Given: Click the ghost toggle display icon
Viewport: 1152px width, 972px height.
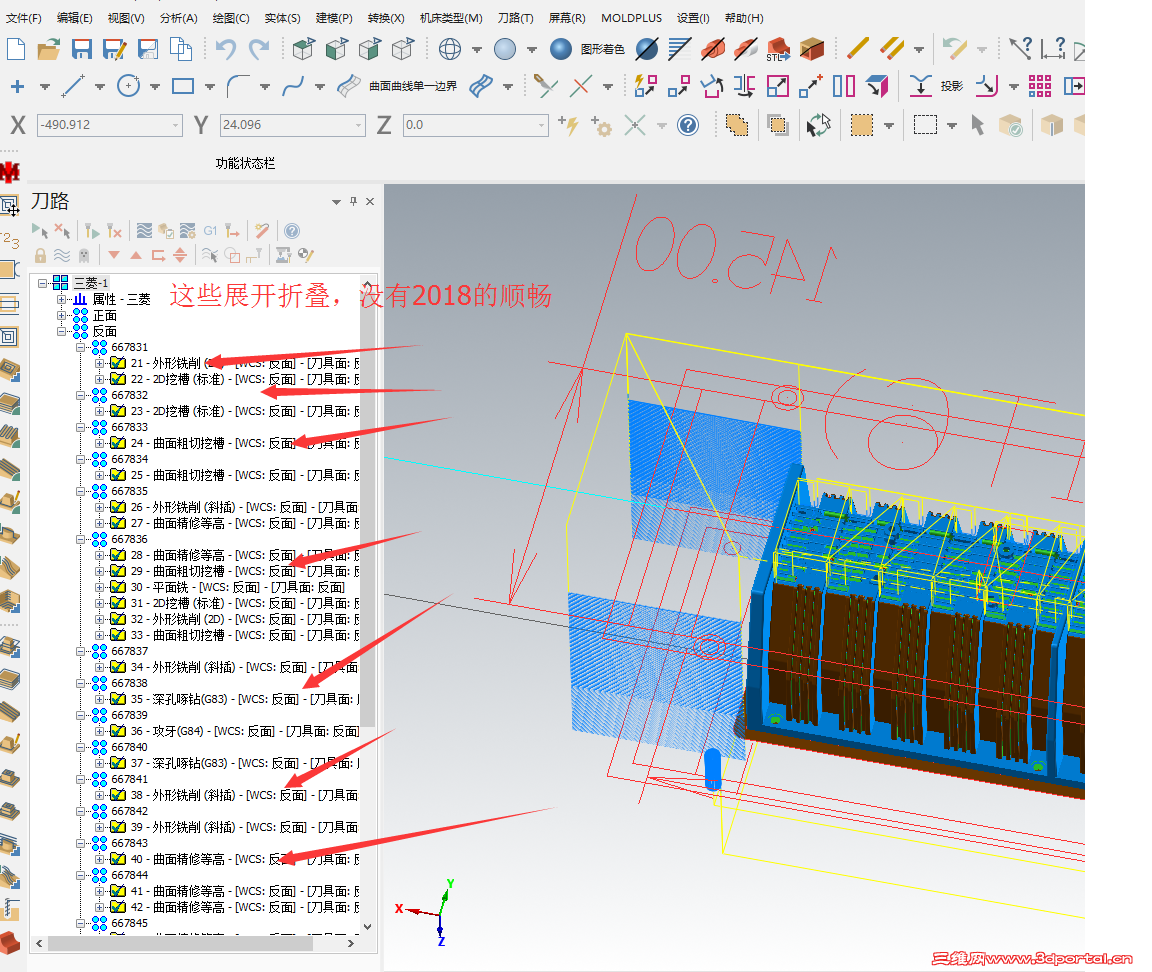Looking at the screenshot, I should [84, 255].
